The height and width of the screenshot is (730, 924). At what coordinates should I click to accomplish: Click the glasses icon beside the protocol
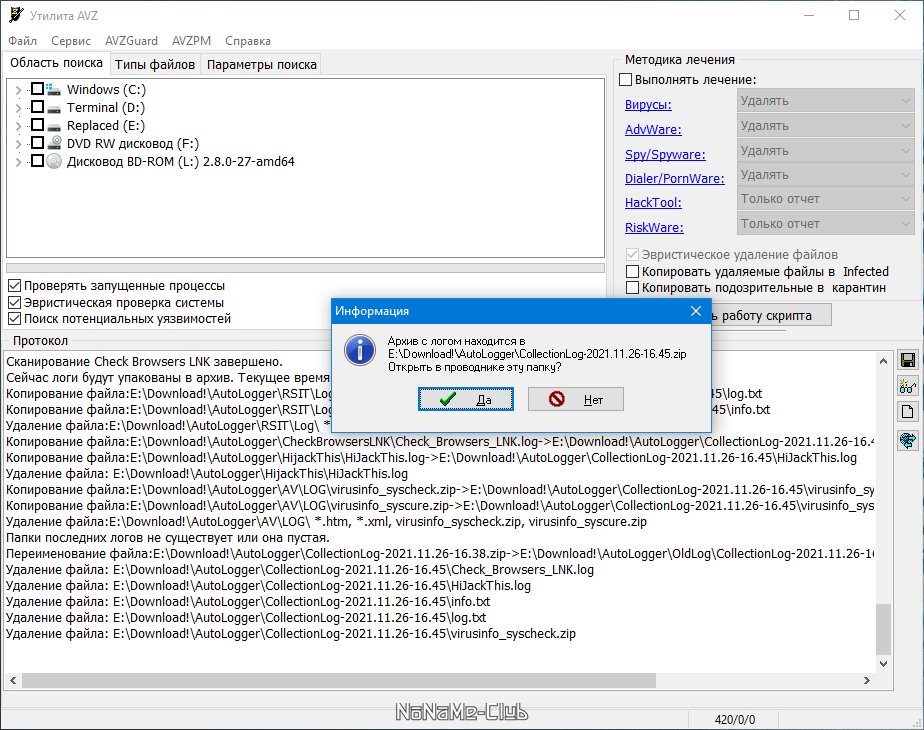click(908, 387)
